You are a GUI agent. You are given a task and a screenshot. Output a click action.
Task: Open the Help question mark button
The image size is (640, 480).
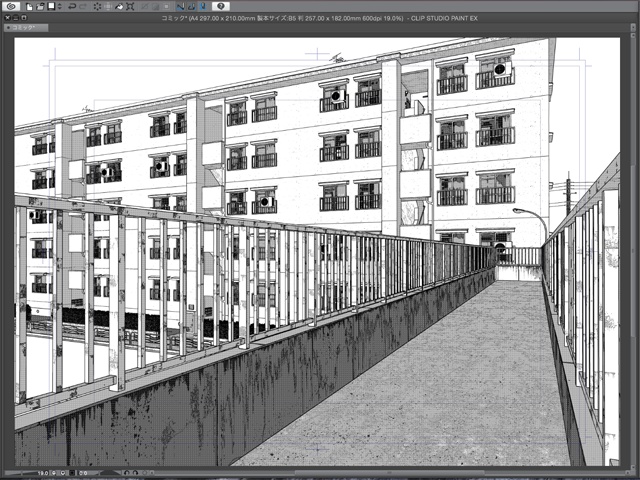[x=221, y=6]
